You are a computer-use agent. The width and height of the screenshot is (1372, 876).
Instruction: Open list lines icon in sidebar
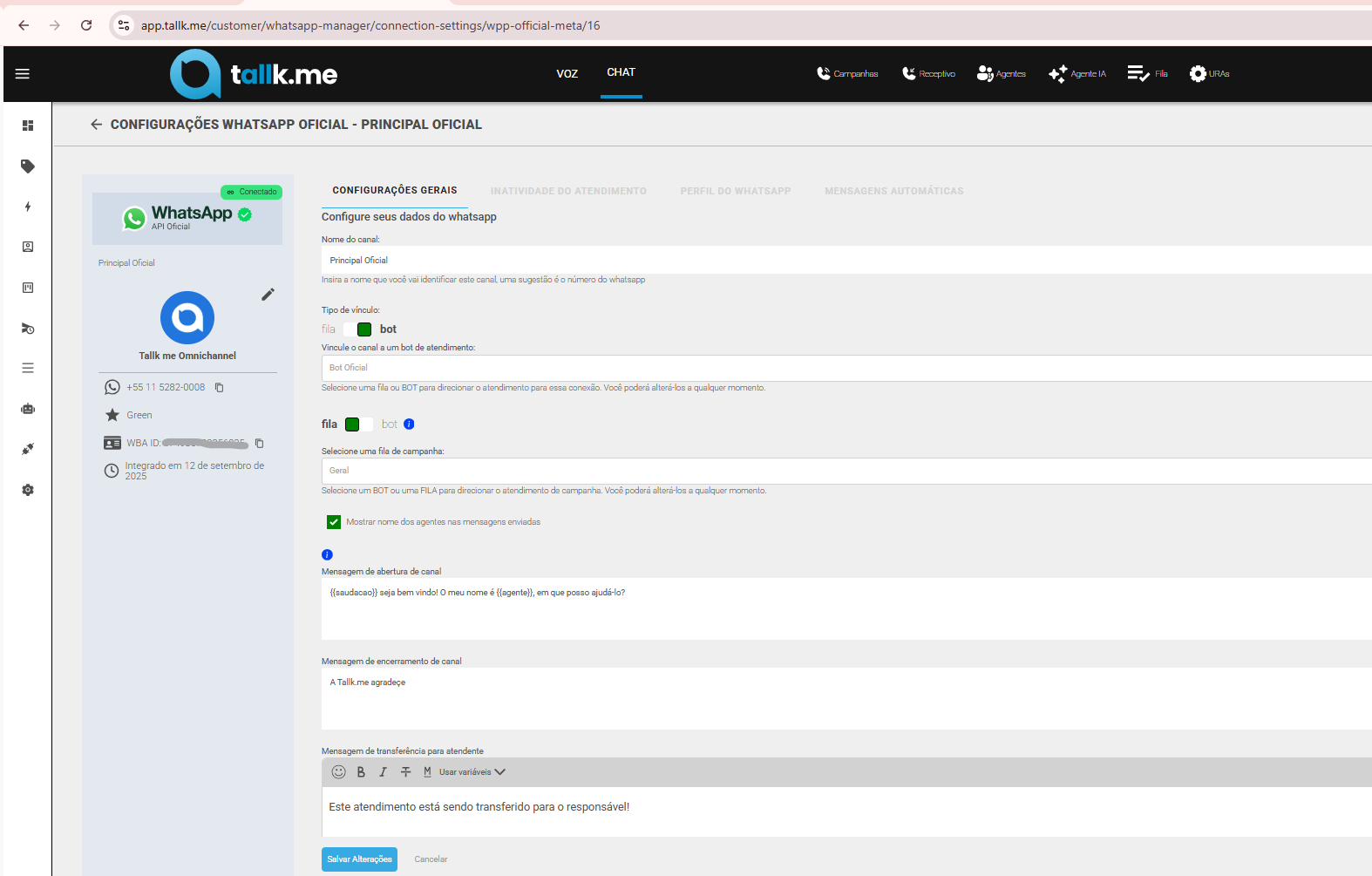[x=28, y=368]
